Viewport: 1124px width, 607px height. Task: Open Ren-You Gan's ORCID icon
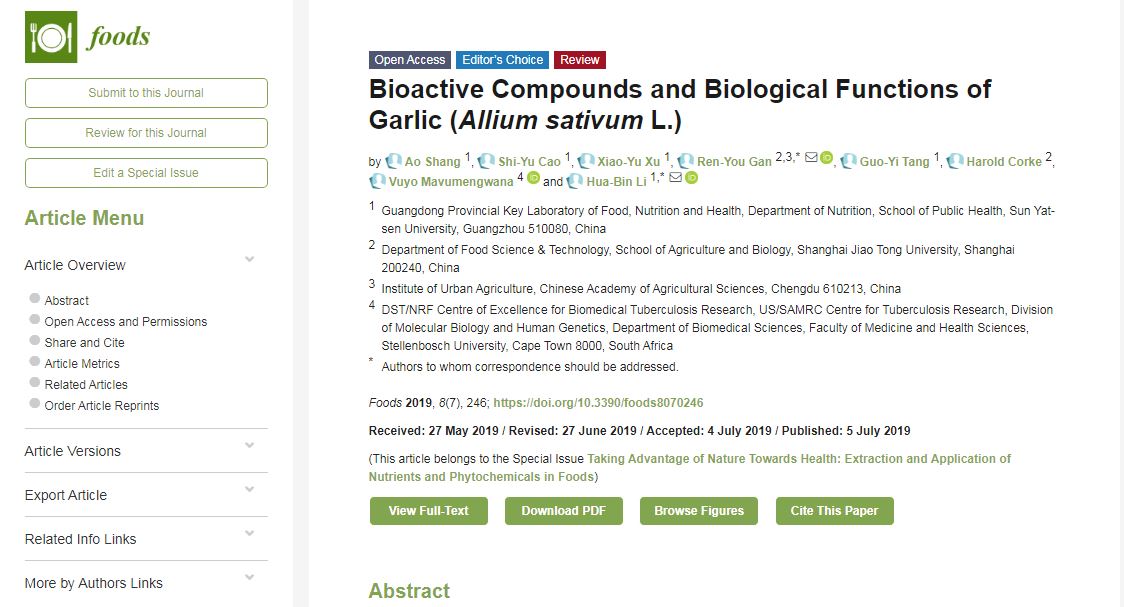(826, 158)
